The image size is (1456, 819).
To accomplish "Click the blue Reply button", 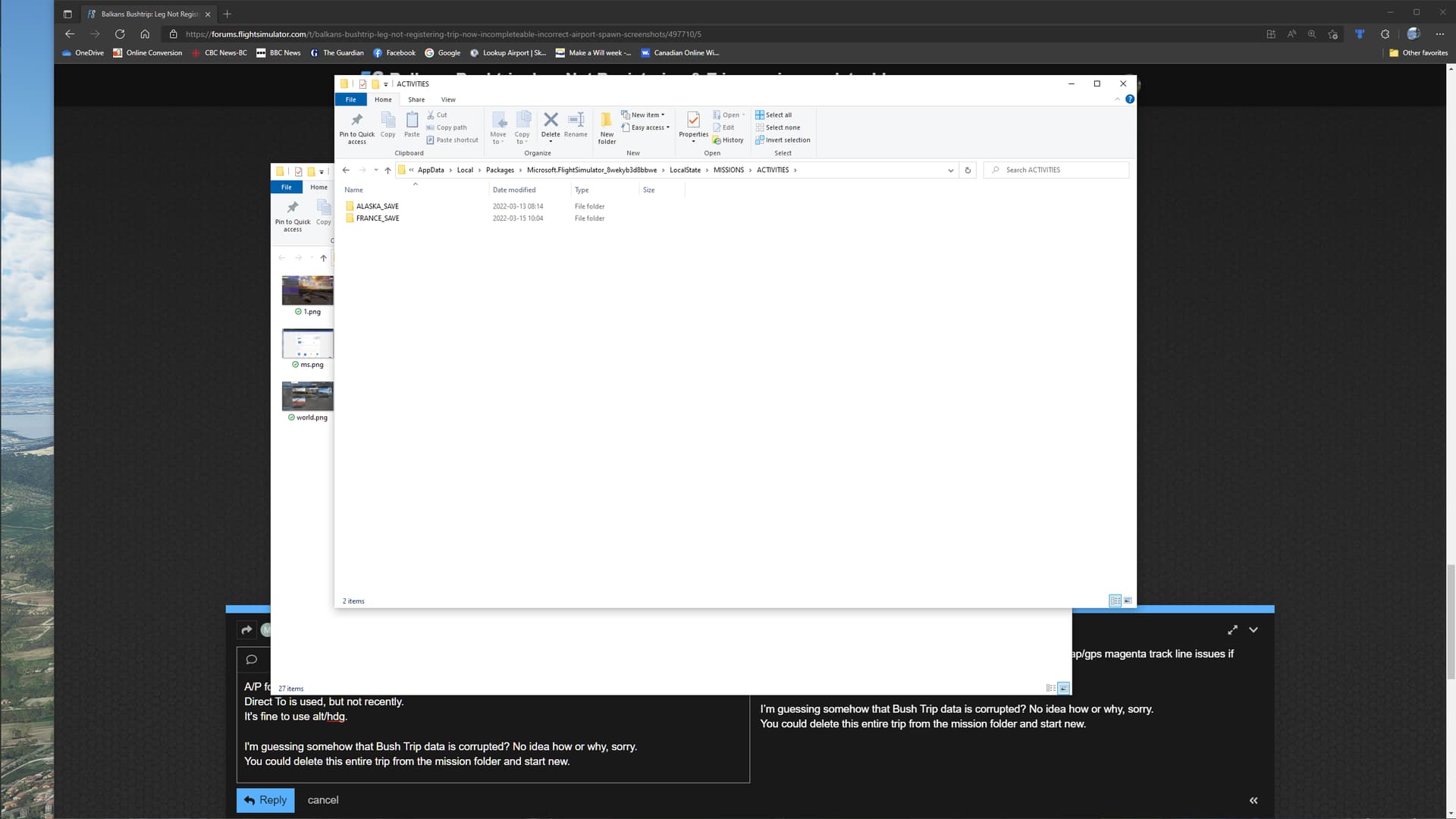I will click(x=265, y=800).
